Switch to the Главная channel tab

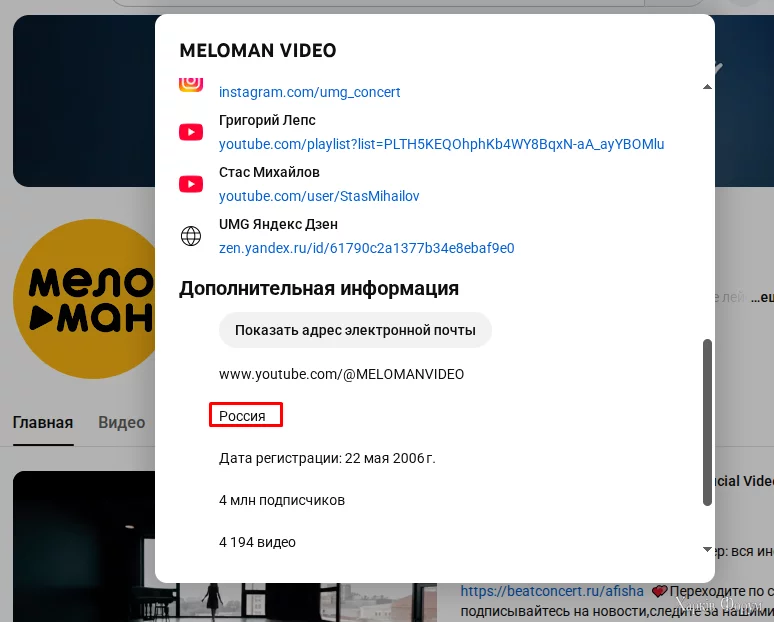click(43, 423)
